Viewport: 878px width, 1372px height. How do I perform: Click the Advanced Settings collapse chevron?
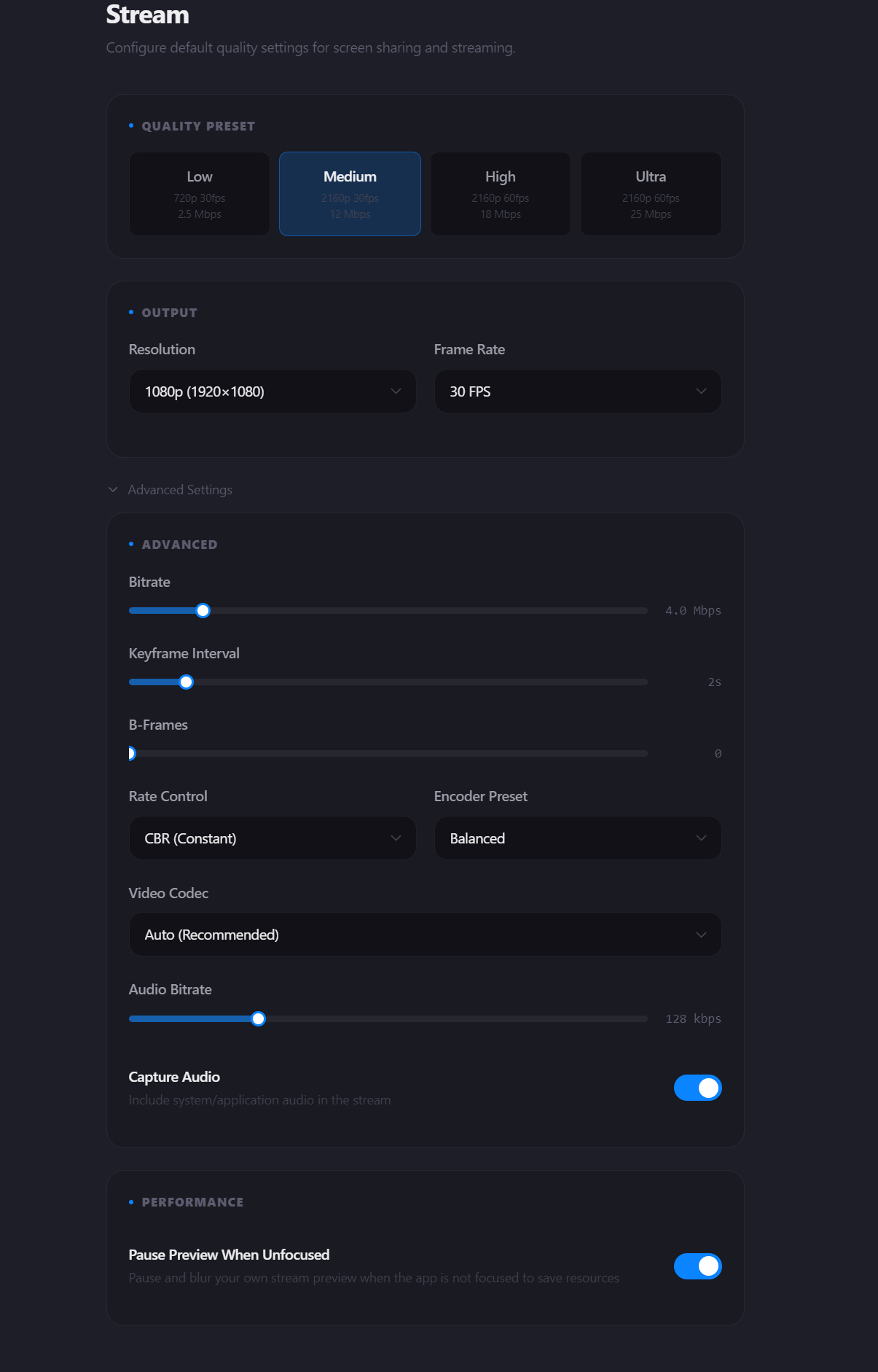click(114, 489)
